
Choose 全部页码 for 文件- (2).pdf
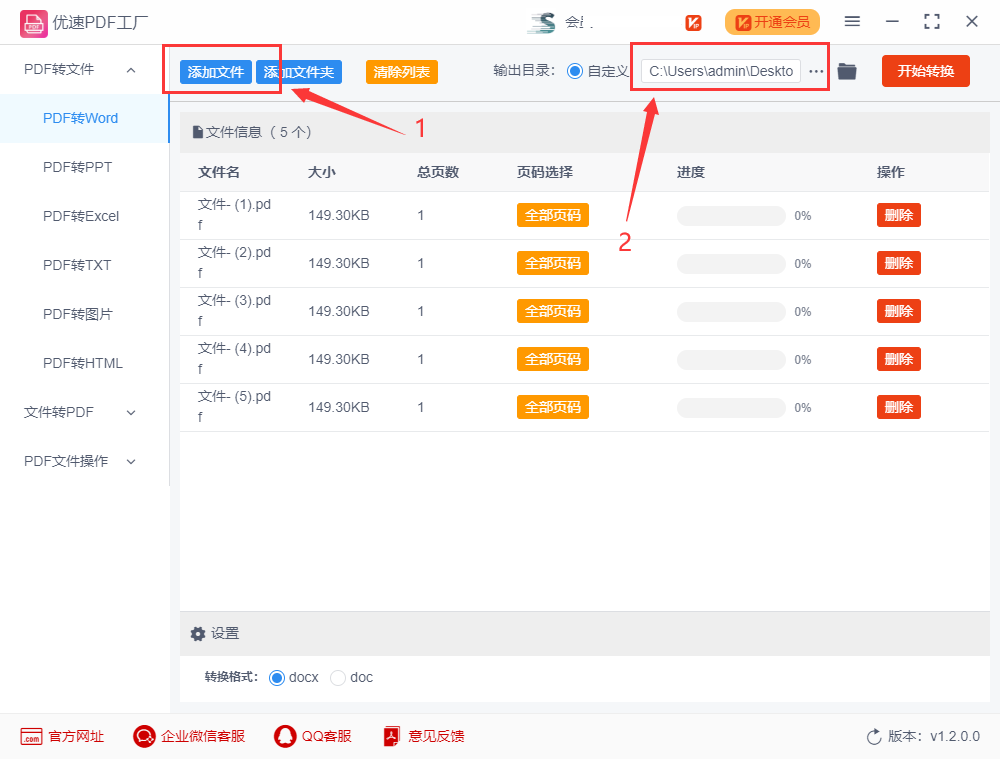553,263
